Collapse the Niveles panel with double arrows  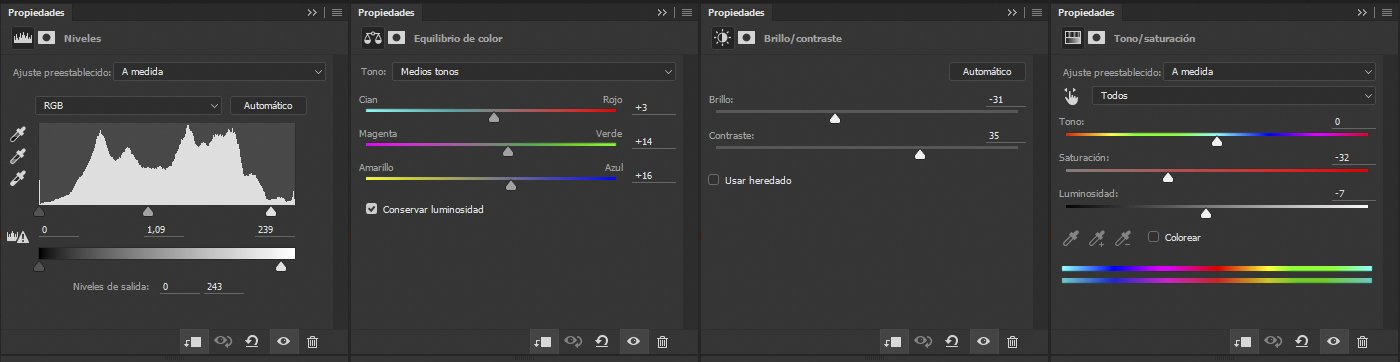(313, 13)
